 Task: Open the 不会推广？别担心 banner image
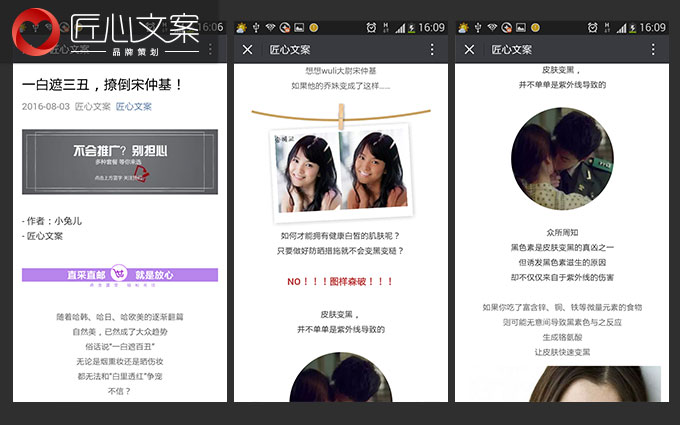[x=120, y=161]
